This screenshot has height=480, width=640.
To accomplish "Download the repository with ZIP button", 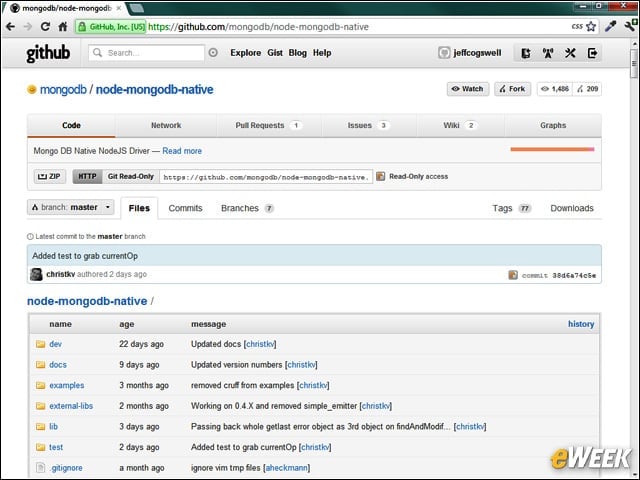I will [x=50, y=176].
